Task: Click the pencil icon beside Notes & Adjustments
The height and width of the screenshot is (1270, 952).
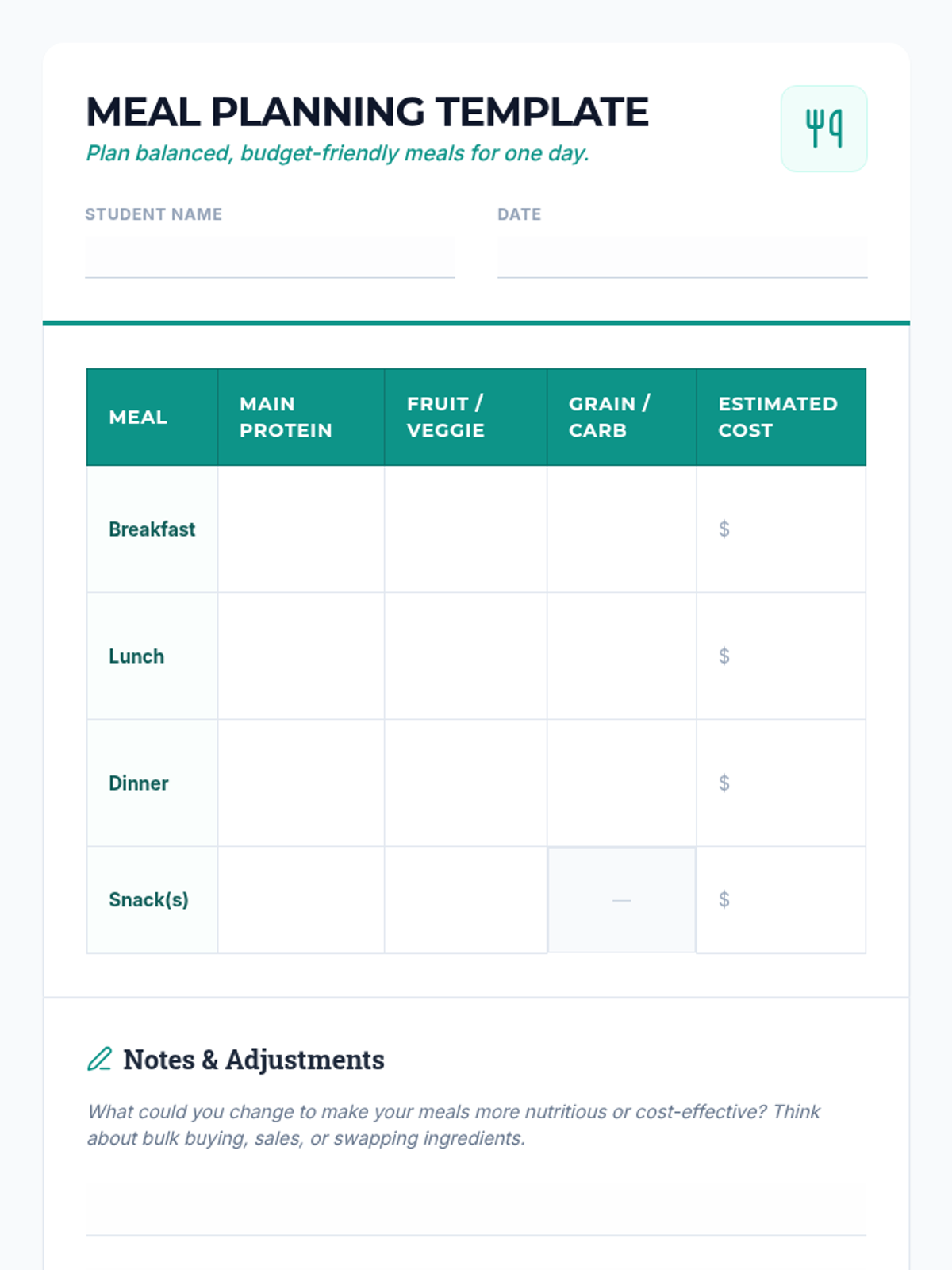Action: point(99,1059)
